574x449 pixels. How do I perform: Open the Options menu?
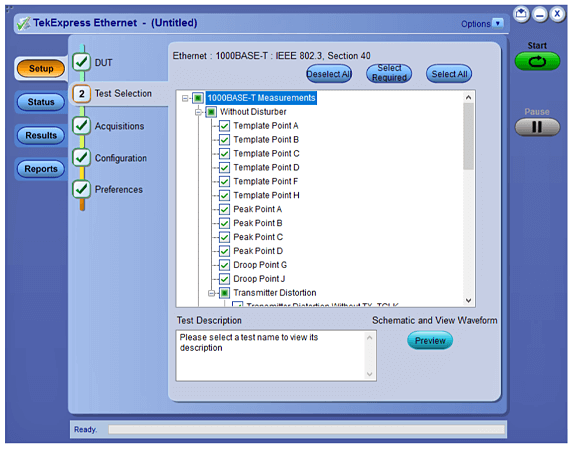pyautogui.click(x=476, y=24)
